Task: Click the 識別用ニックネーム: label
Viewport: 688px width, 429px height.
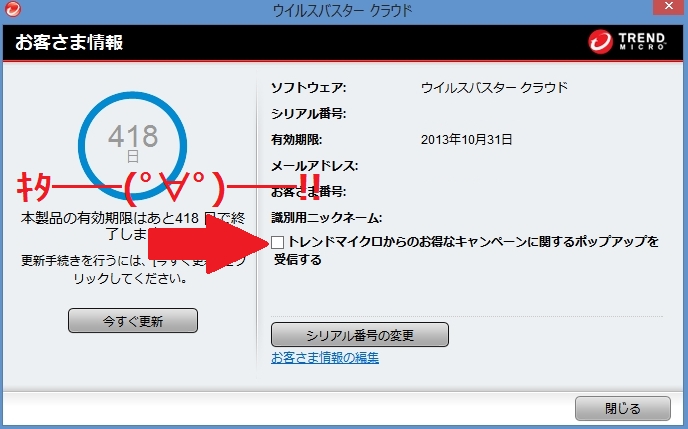Action: point(326,218)
